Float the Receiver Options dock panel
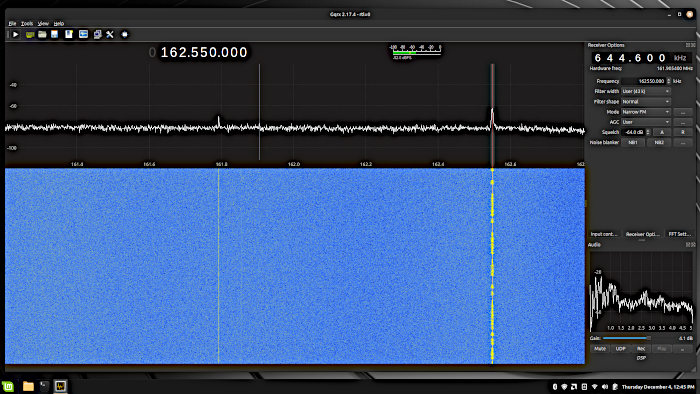The width and height of the screenshot is (700, 394). click(x=688, y=45)
